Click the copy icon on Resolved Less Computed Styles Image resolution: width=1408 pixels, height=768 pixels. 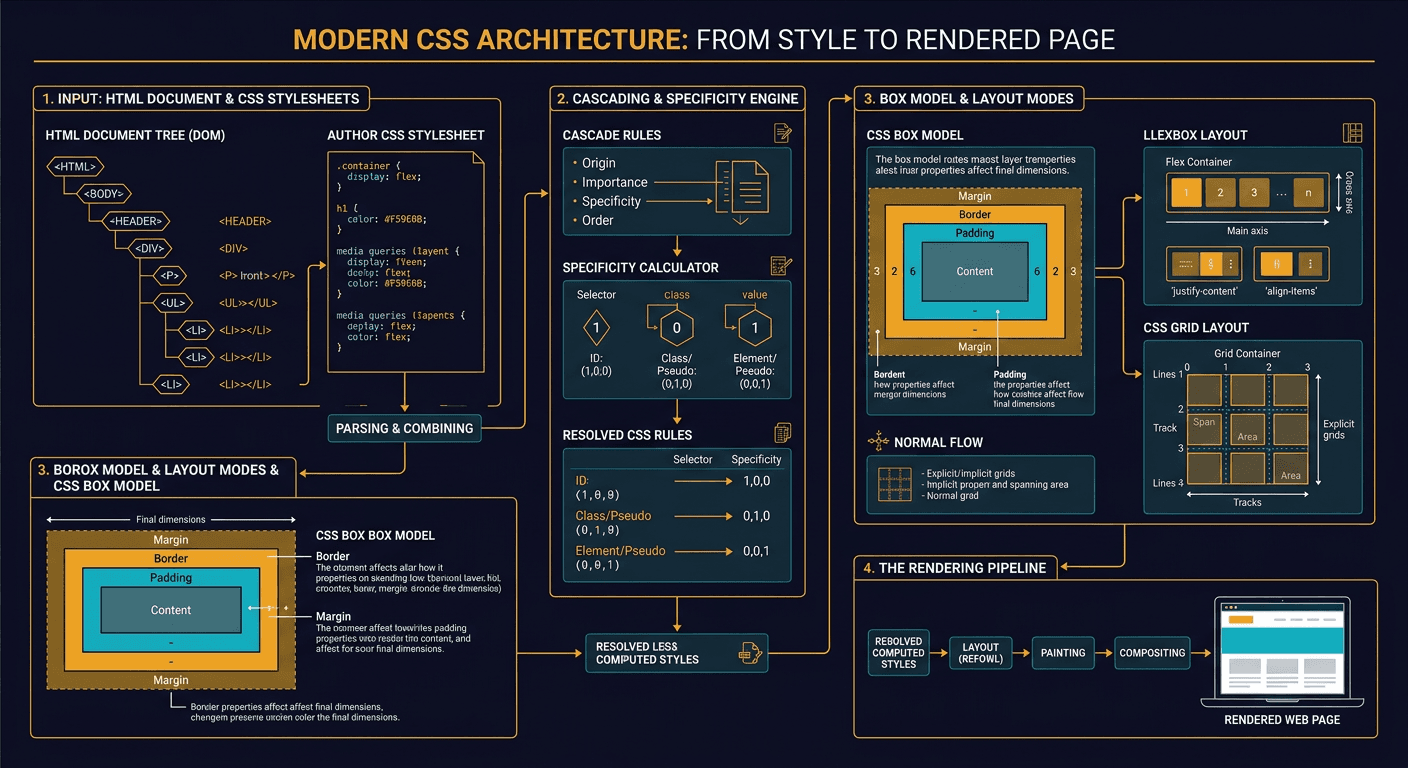(x=749, y=652)
